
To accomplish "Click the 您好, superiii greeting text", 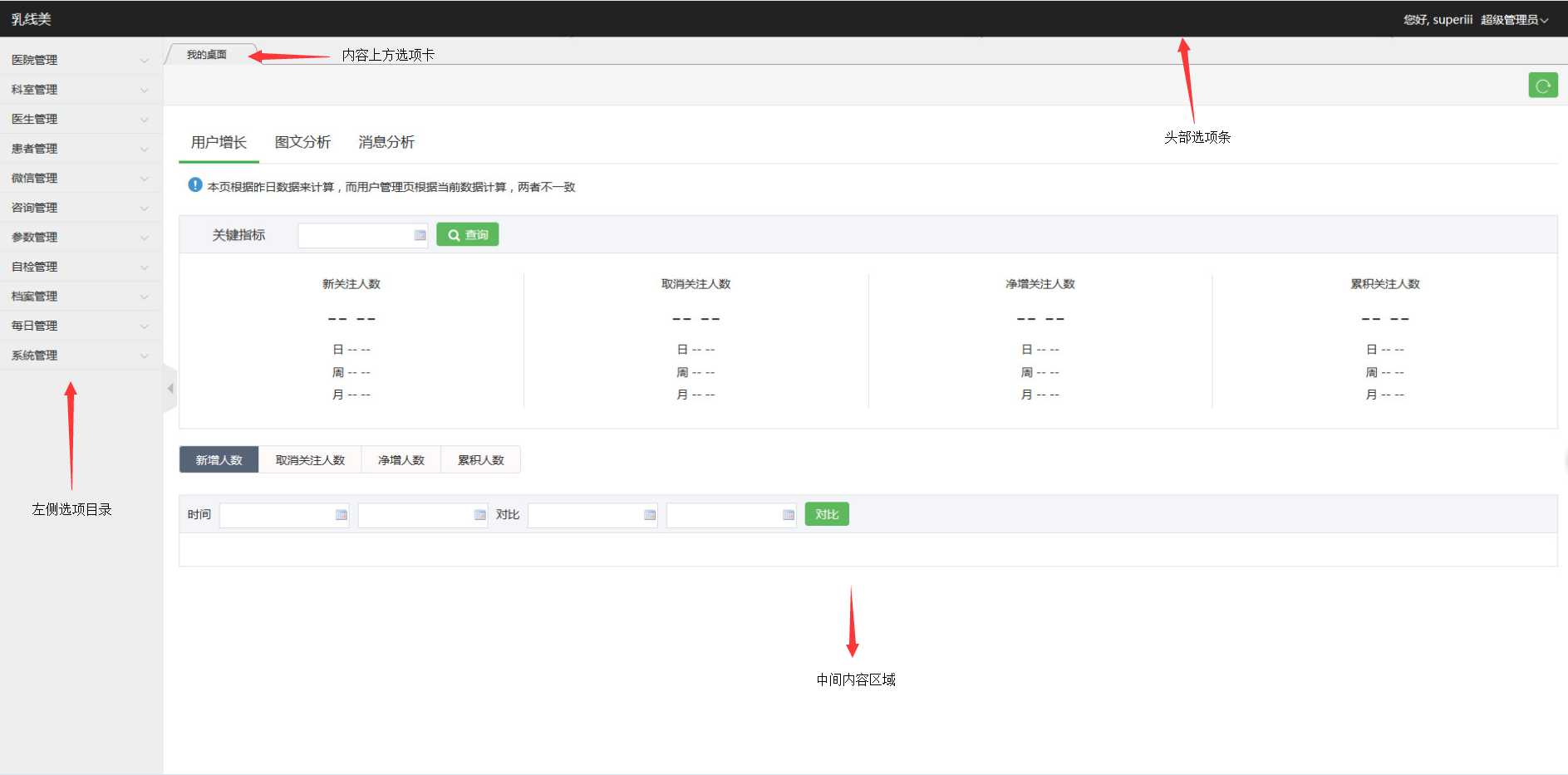I will [x=1438, y=20].
